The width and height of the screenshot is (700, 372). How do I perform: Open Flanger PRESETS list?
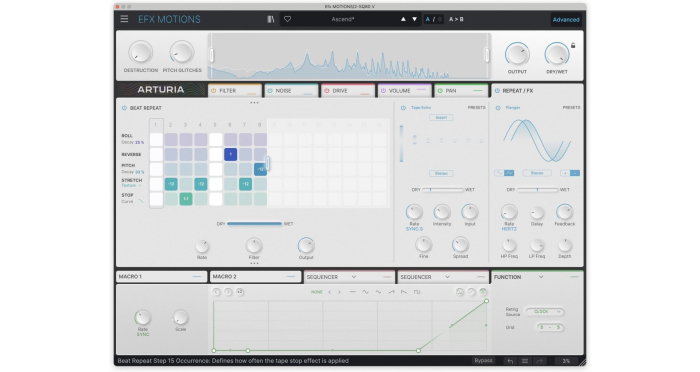point(571,108)
